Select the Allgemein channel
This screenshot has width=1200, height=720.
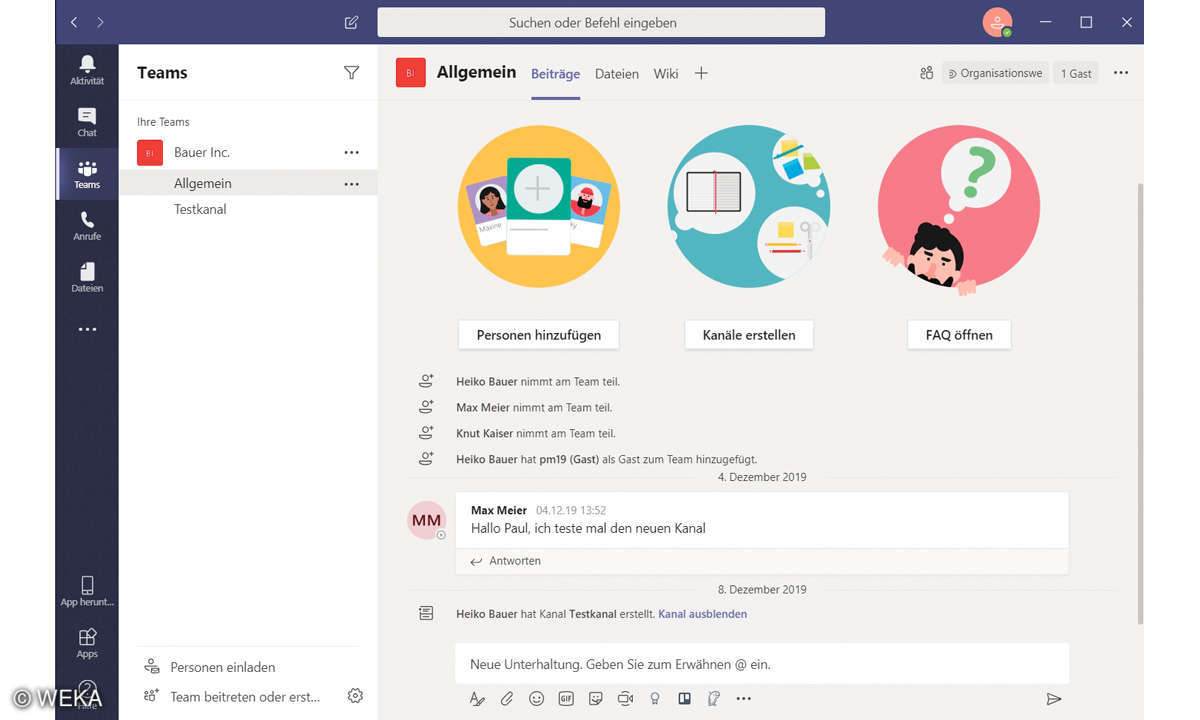point(248,183)
